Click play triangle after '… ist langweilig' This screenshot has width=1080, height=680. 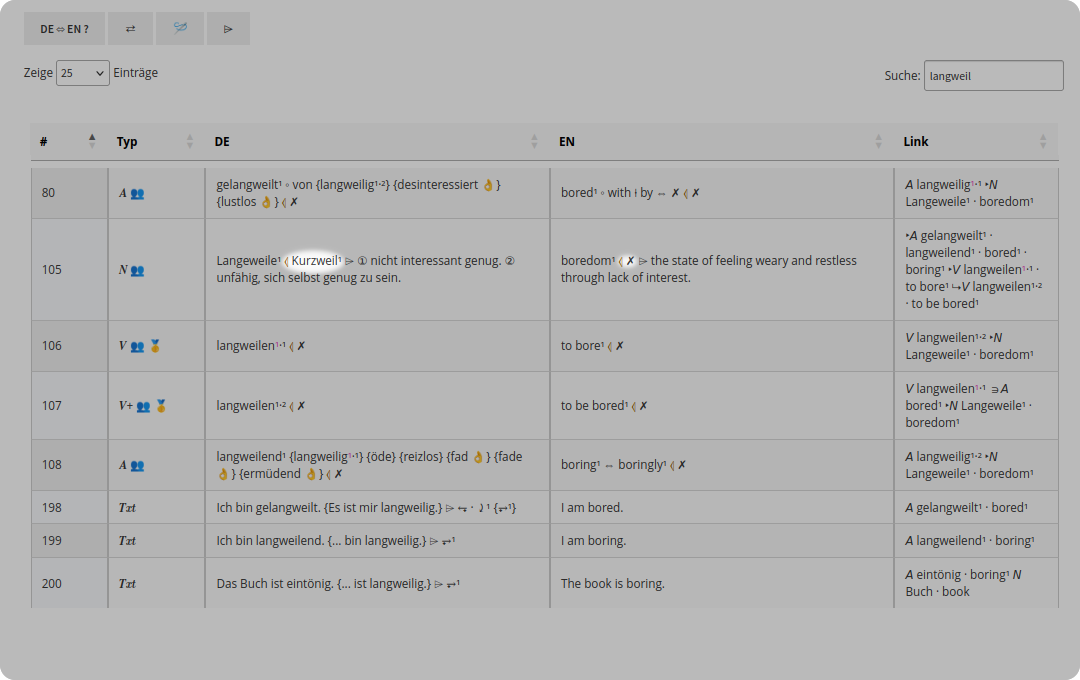coord(439,584)
